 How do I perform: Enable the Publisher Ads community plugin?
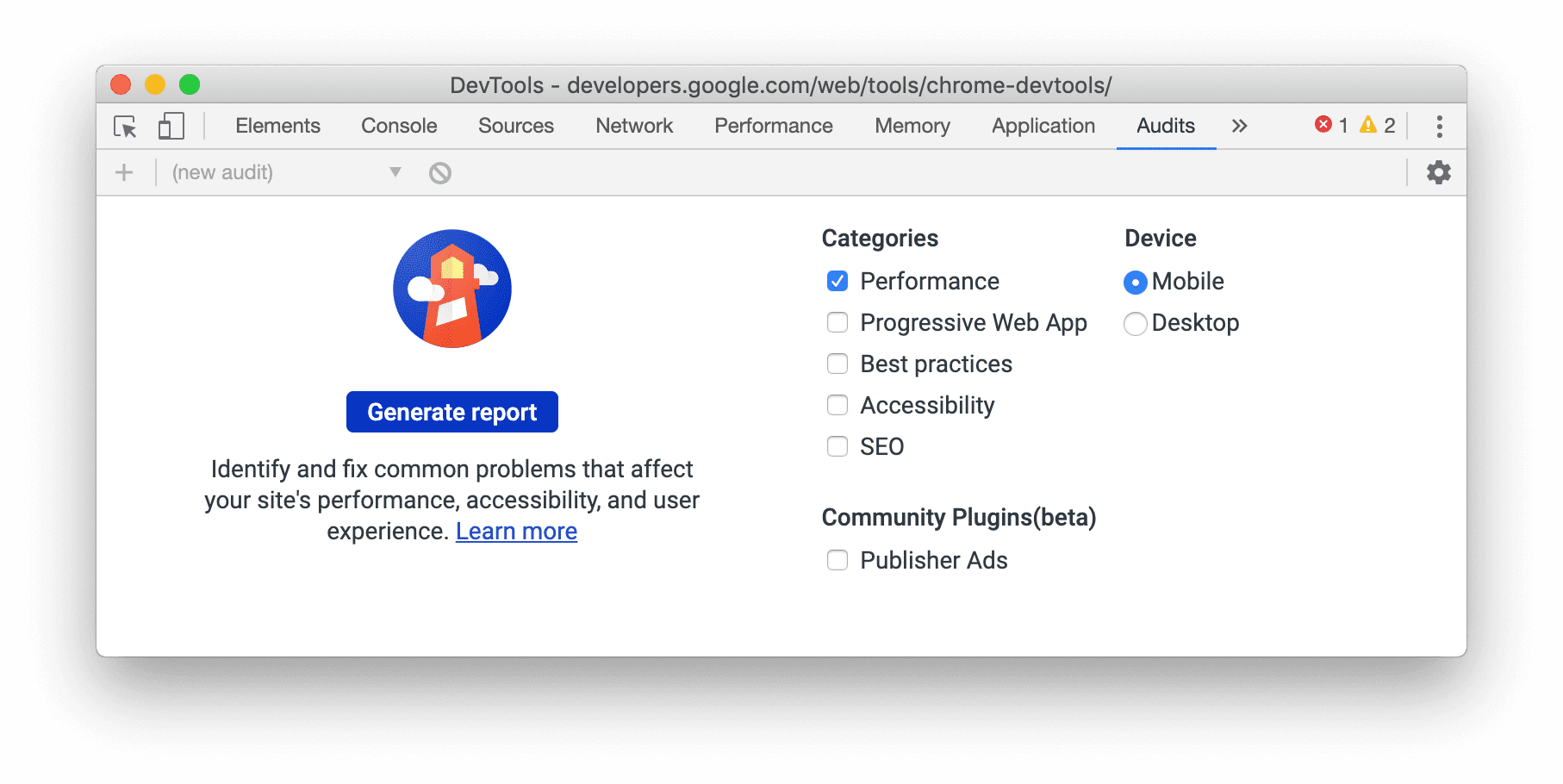point(837,560)
